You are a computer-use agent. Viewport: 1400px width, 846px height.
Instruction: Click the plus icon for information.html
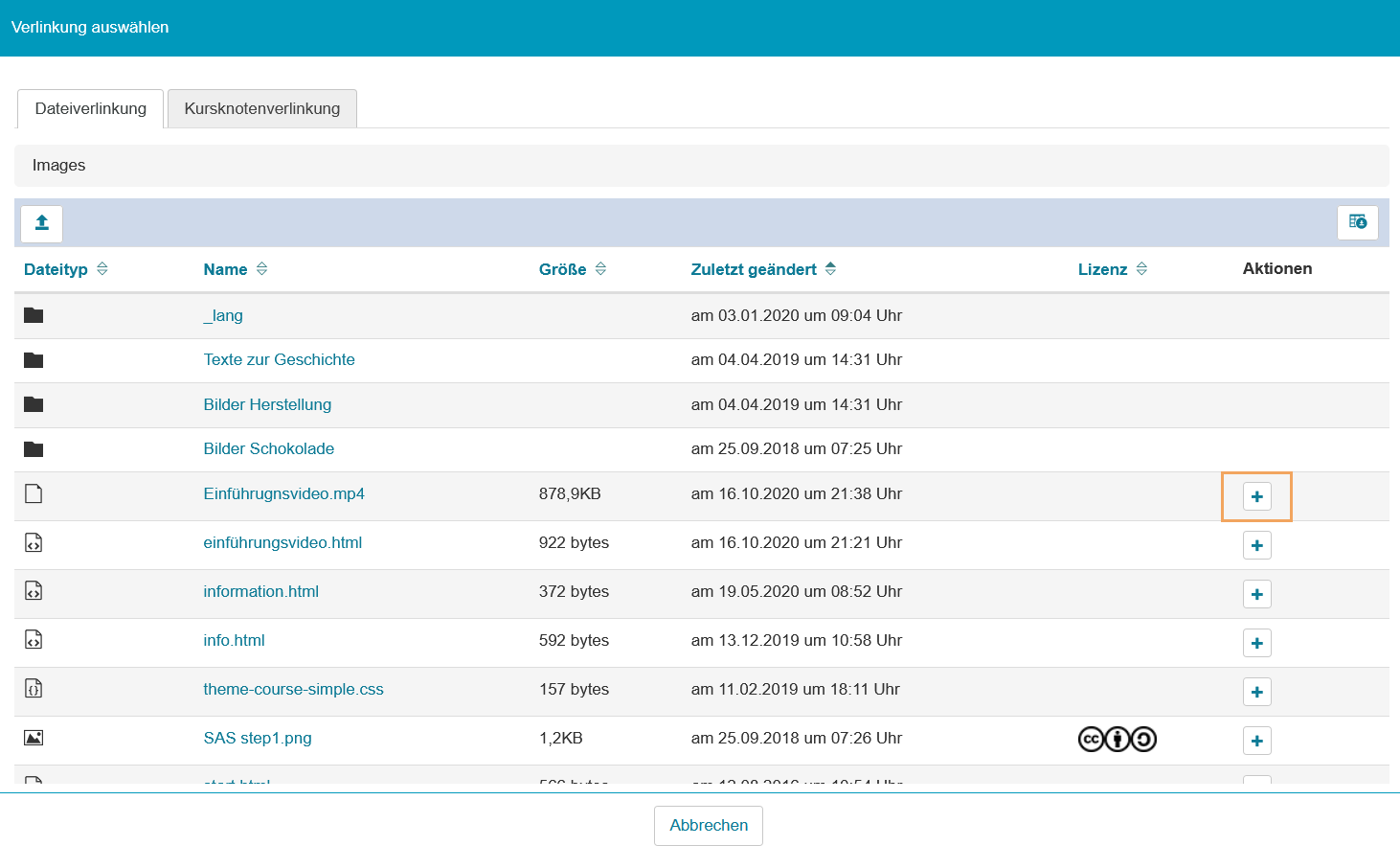pyautogui.click(x=1256, y=594)
